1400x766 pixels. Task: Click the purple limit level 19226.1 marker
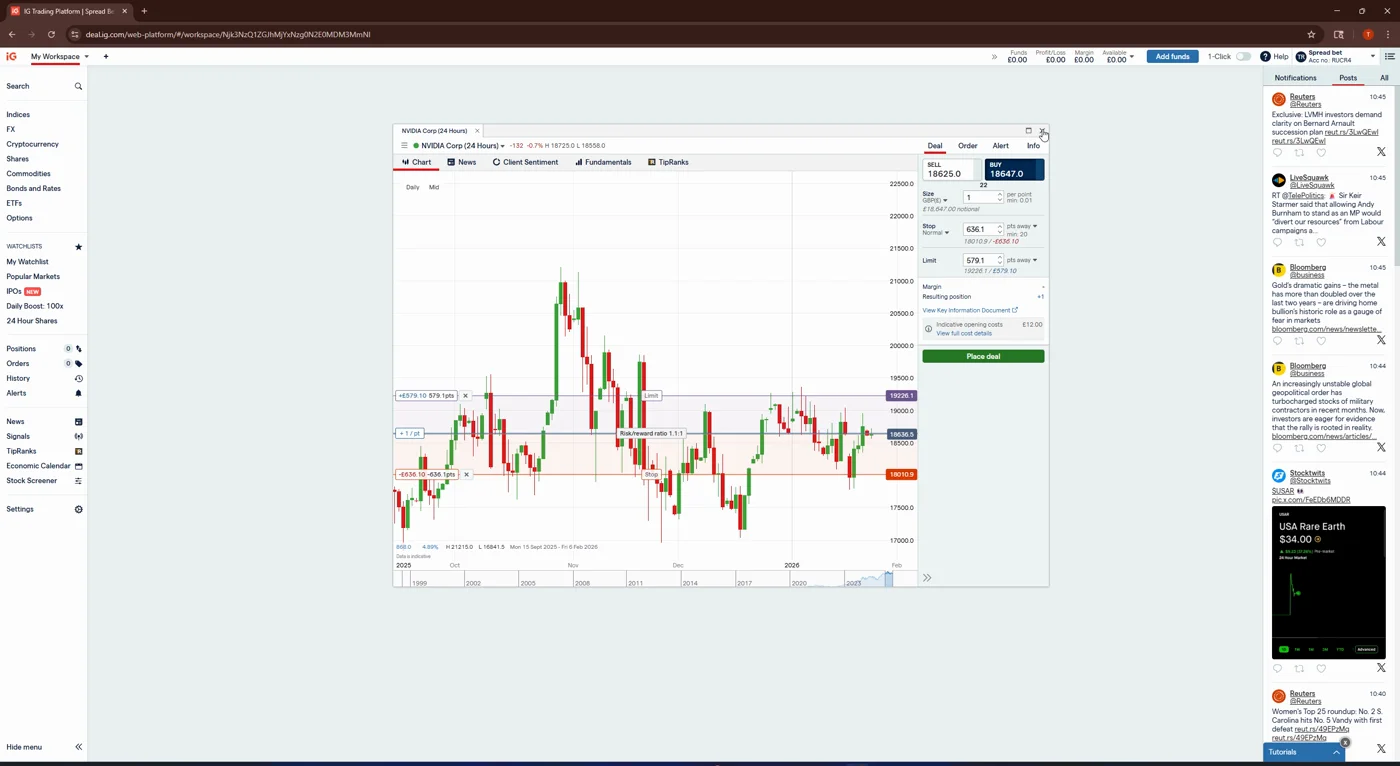pos(901,396)
